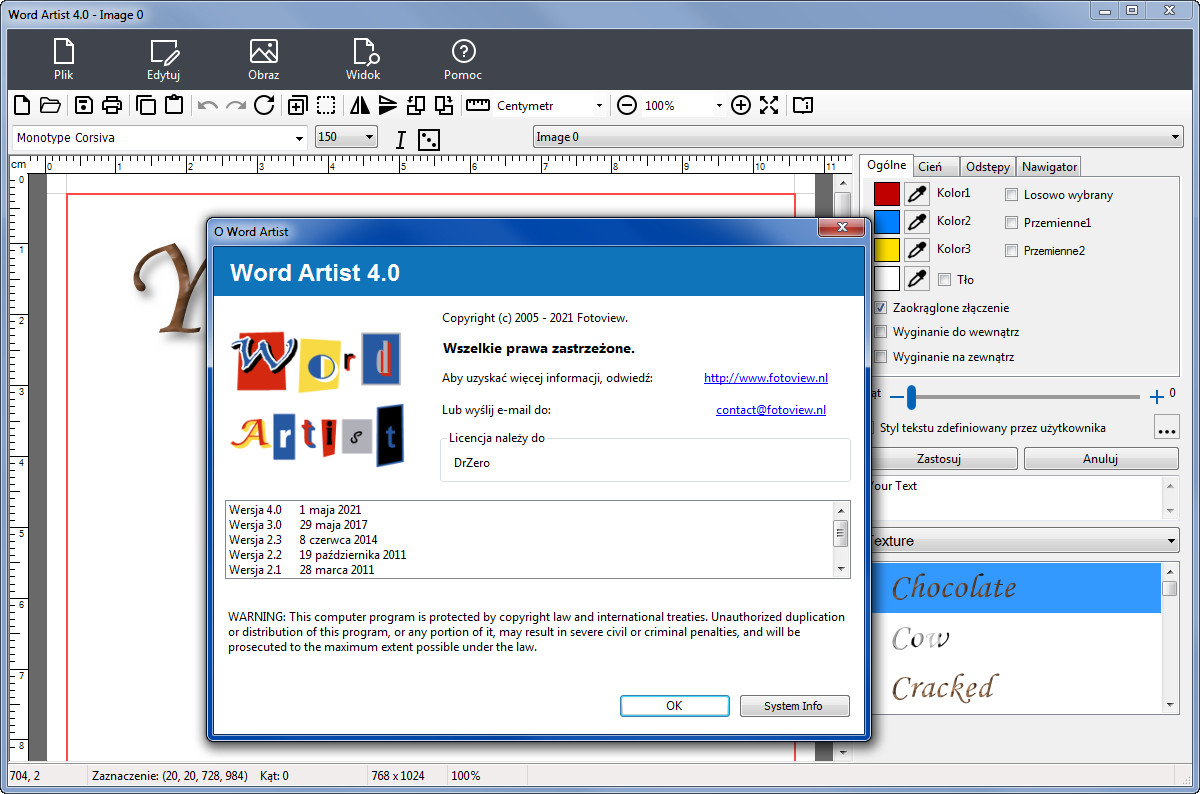This screenshot has width=1200, height=794.
Task: Select the Ogólne tab
Action: pos(886,165)
